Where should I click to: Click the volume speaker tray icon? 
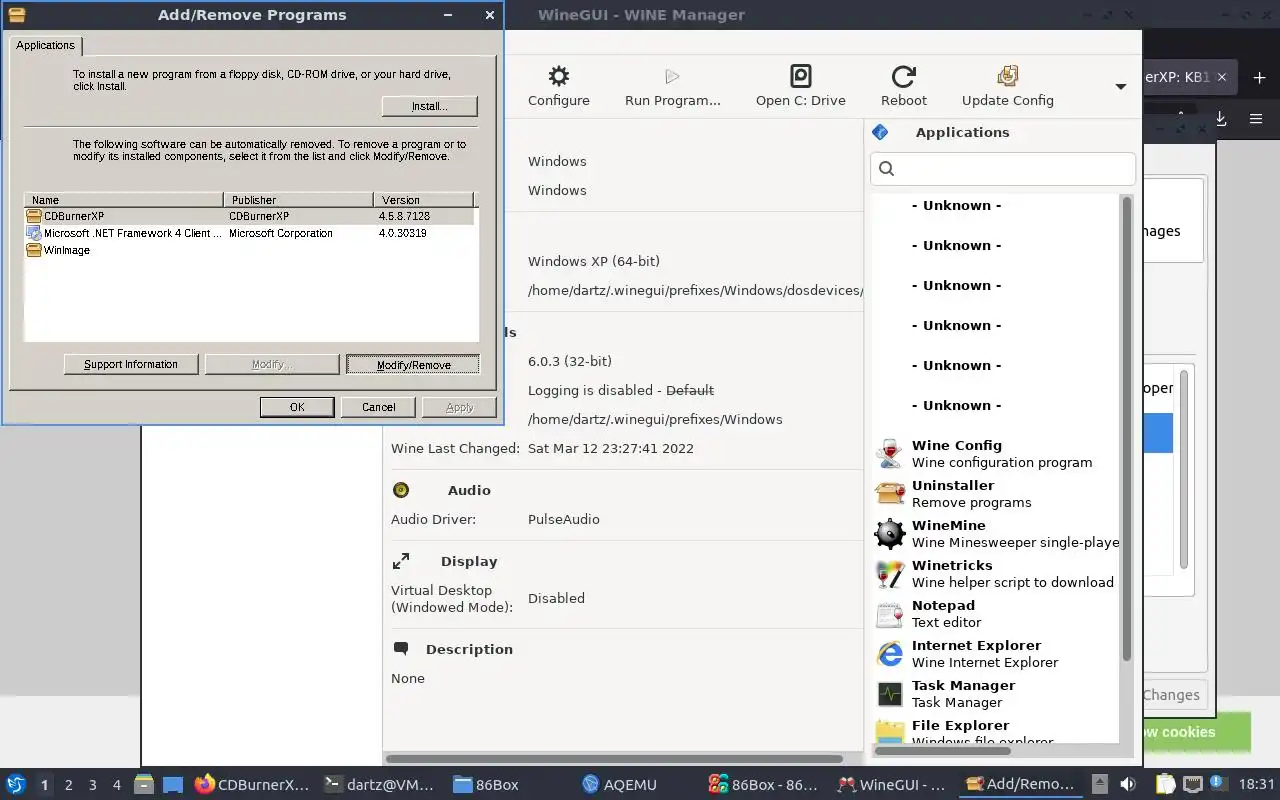(1128, 784)
